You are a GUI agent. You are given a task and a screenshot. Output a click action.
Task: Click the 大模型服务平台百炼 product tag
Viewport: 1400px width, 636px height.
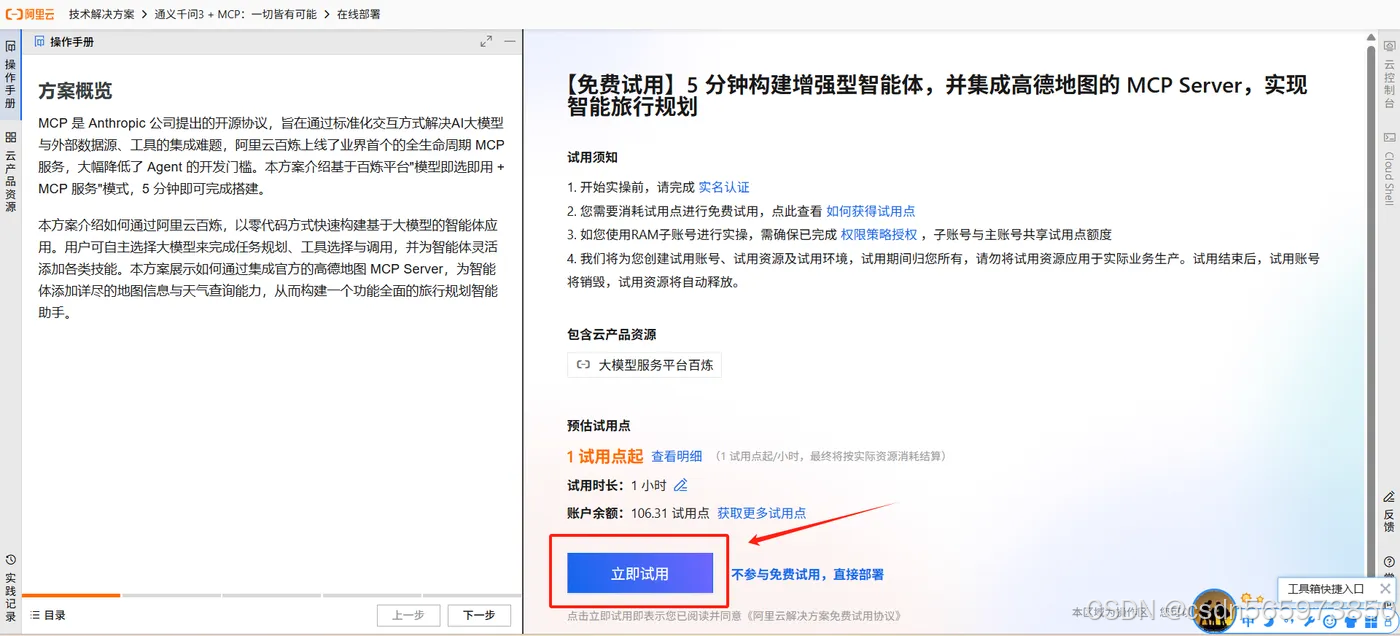[644, 365]
